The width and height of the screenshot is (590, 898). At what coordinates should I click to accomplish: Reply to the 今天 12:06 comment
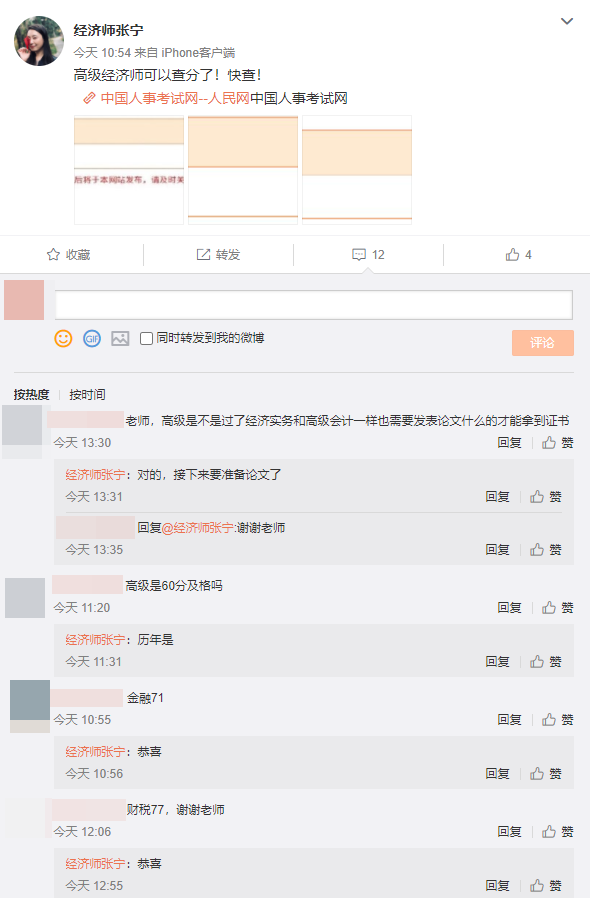[x=509, y=832]
